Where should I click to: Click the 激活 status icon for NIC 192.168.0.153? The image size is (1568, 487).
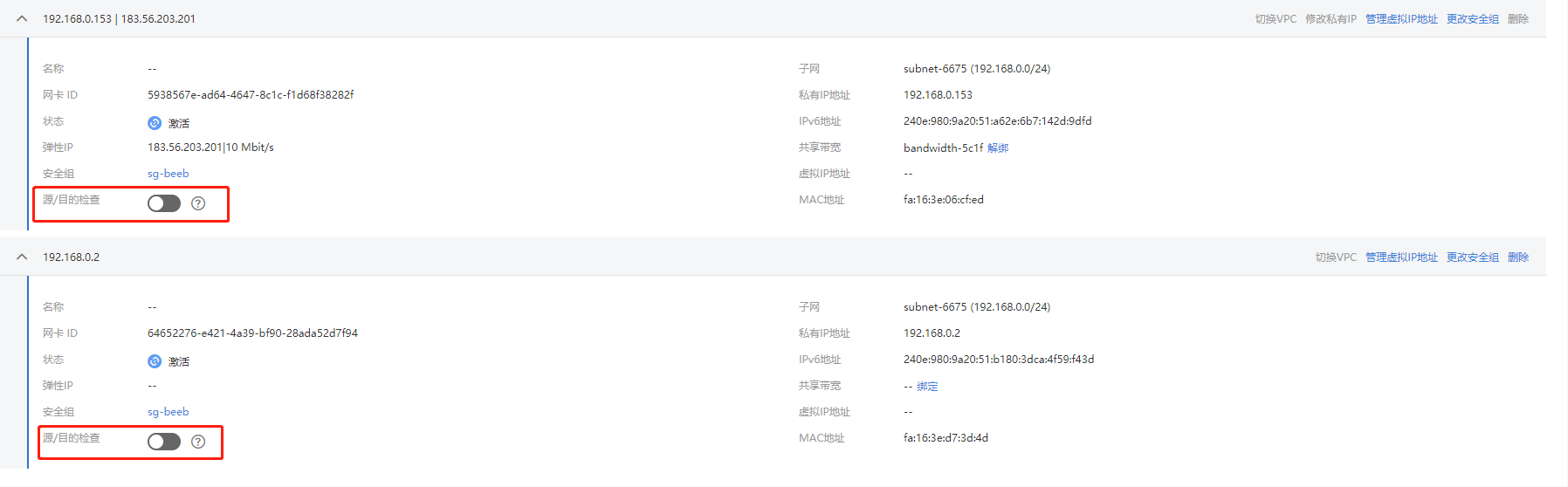pos(155,123)
